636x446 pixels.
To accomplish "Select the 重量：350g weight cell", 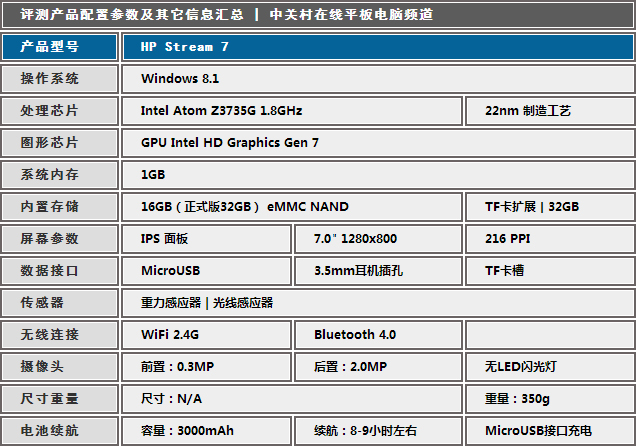I will point(548,399).
